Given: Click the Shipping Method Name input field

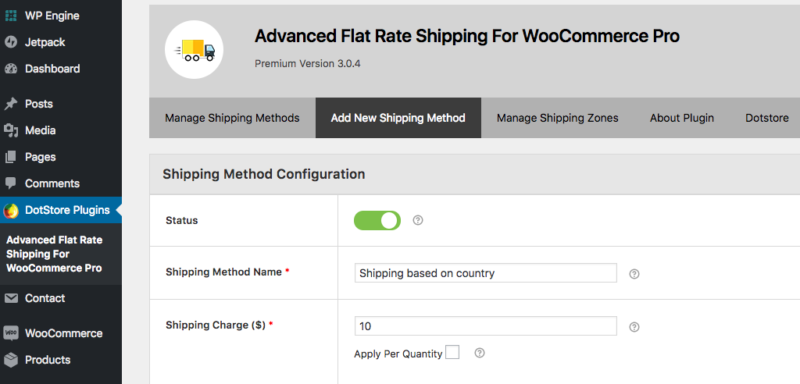Looking at the screenshot, I should tap(486, 273).
